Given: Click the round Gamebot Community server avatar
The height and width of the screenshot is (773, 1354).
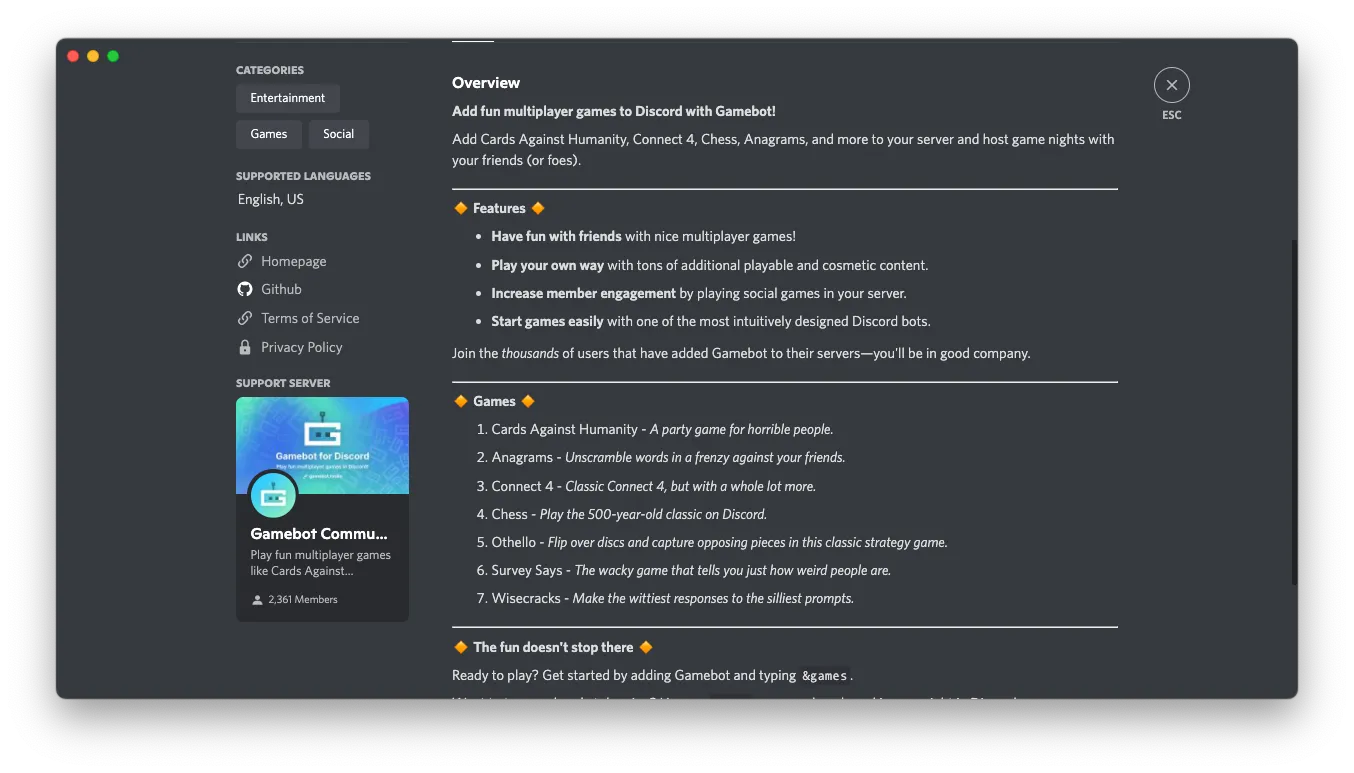Looking at the screenshot, I should tap(273, 495).
